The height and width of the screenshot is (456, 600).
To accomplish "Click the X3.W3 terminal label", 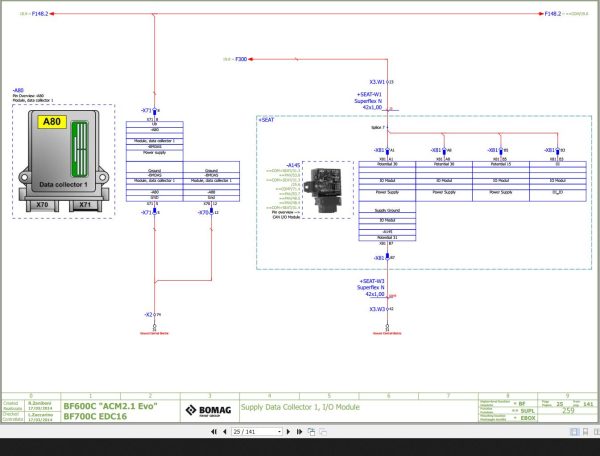I will [x=377, y=309].
